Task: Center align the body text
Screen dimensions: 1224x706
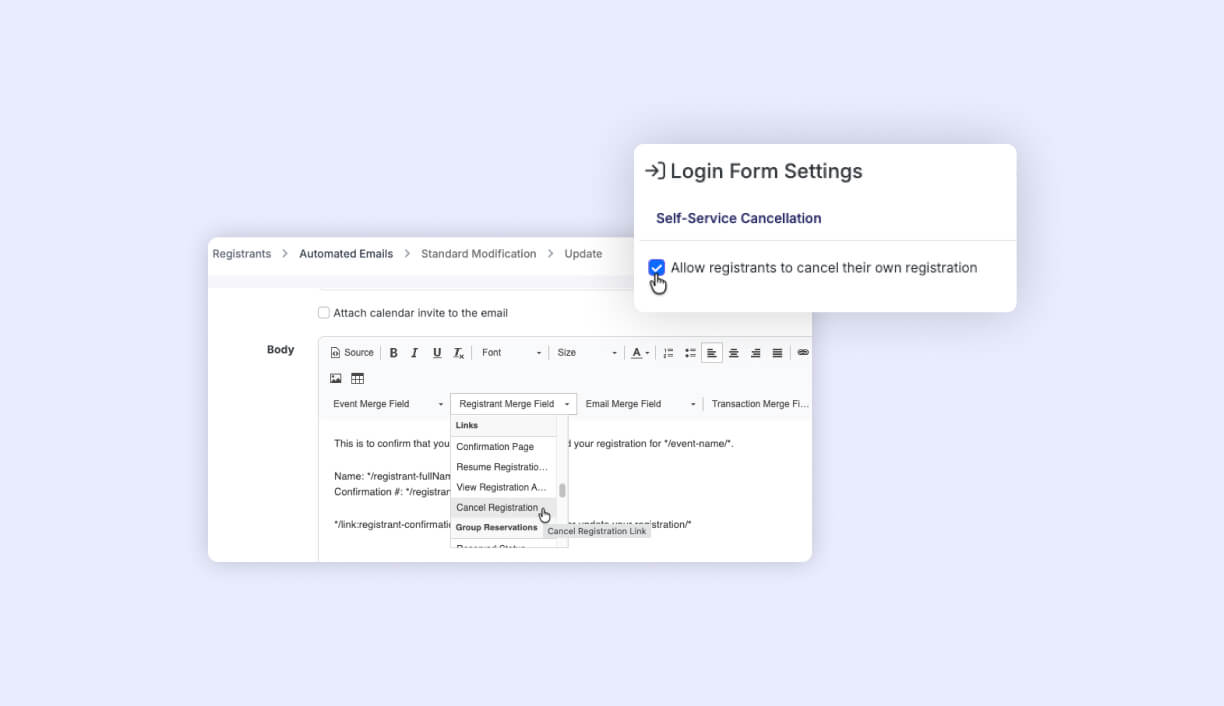Action: click(x=734, y=353)
